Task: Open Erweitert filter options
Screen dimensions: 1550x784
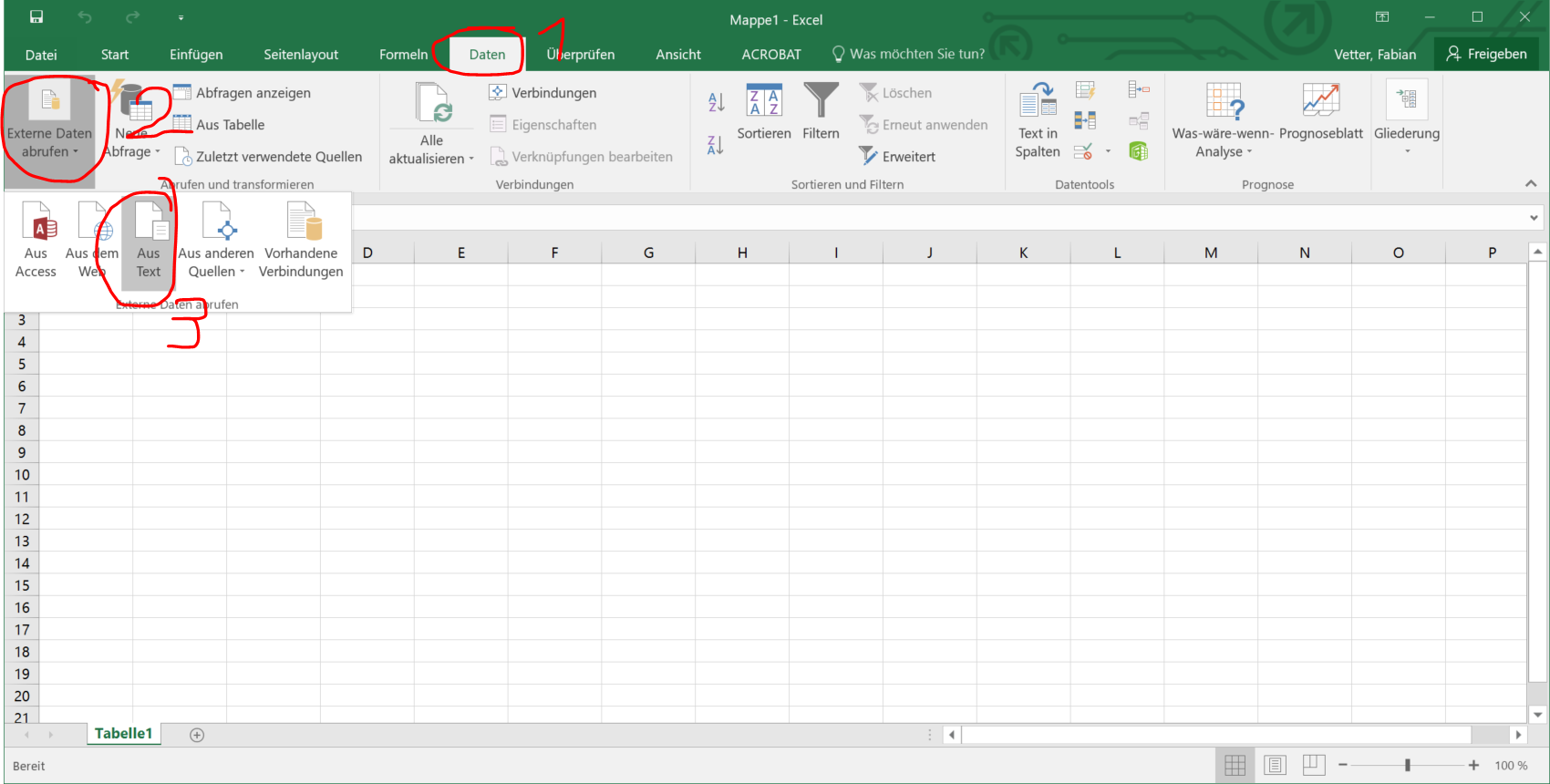Action: click(x=897, y=157)
